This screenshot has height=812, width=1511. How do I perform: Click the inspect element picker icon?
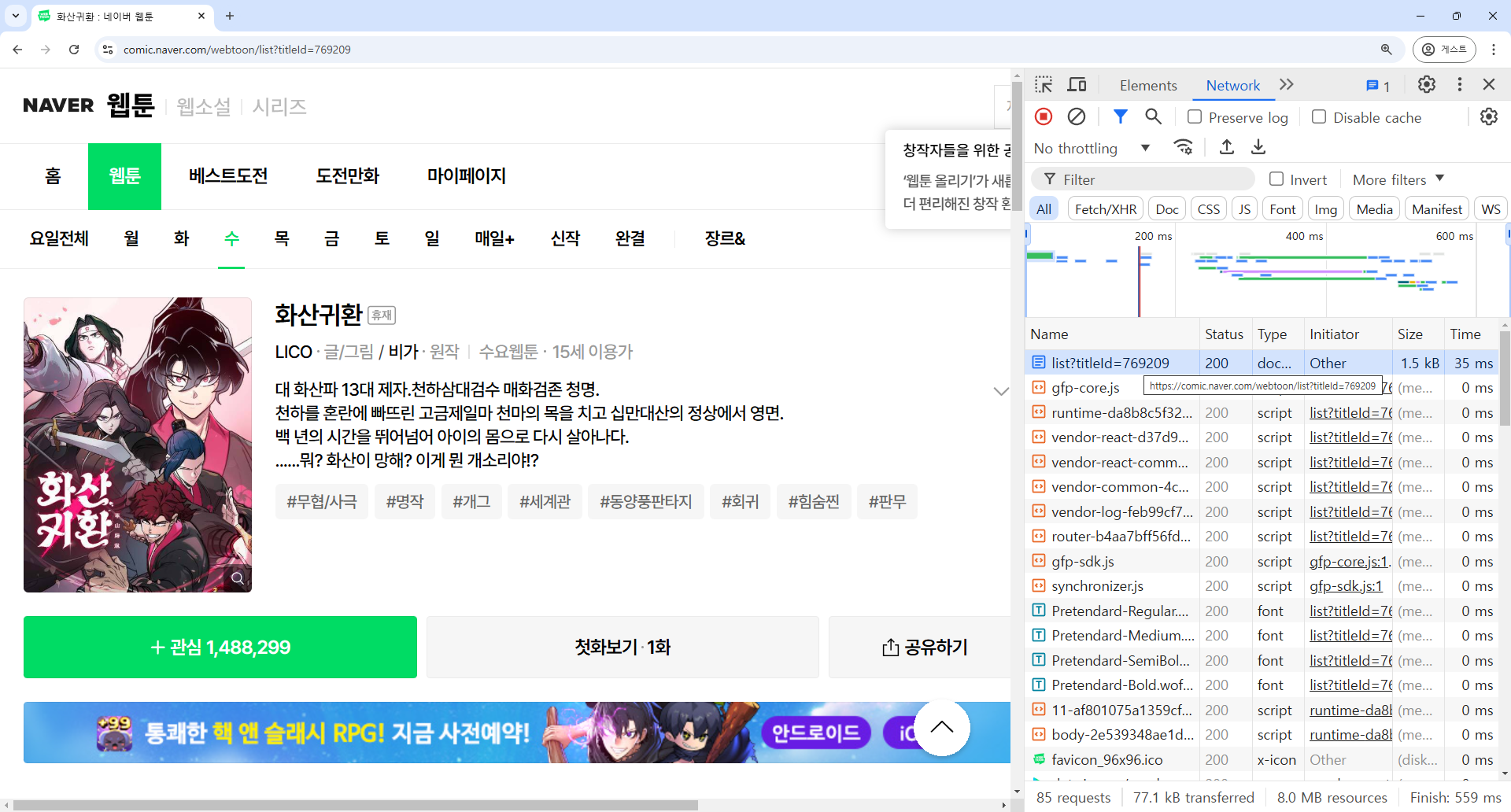(1044, 85)
